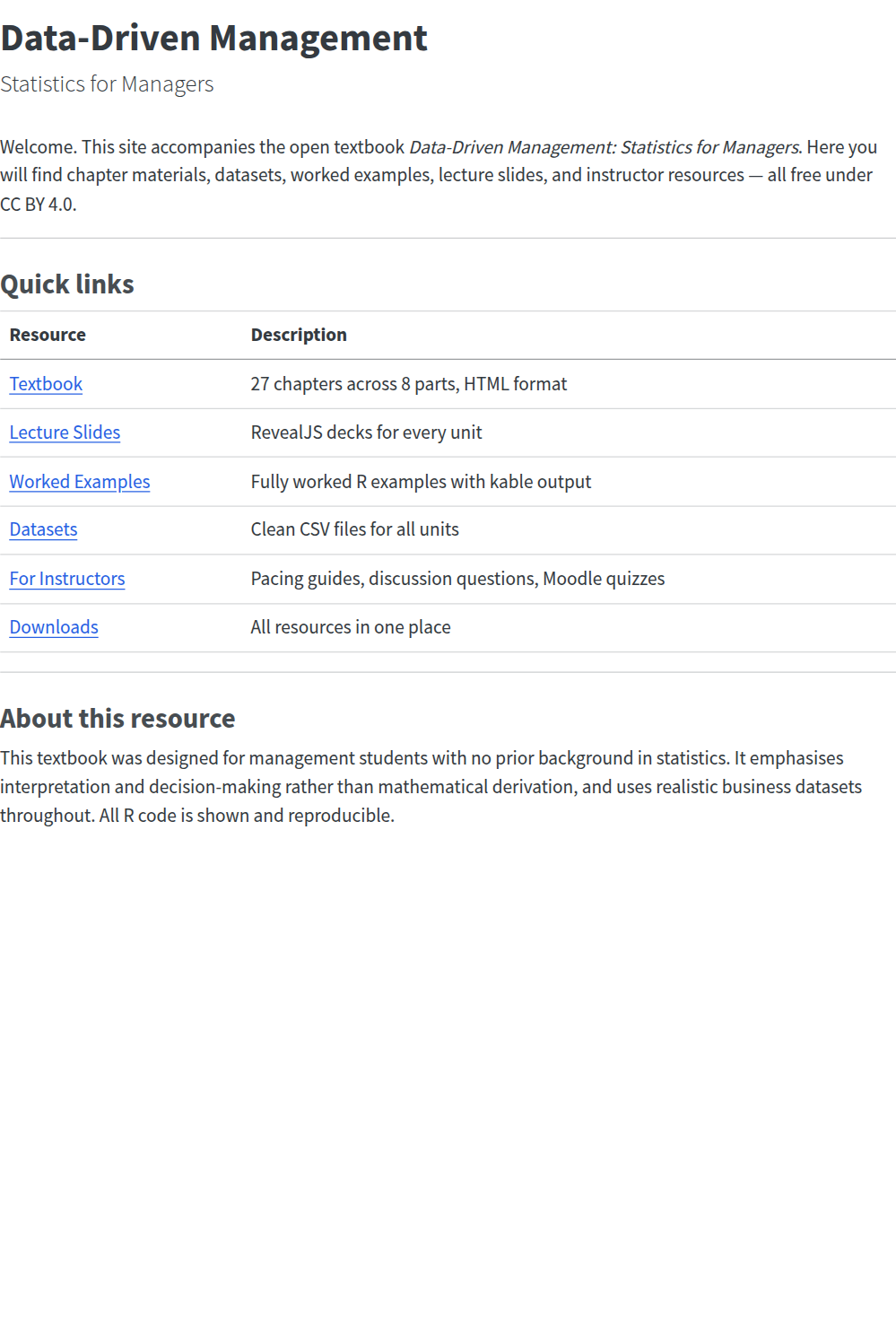Open the Textbook link
896x1328 pixels.
46,384
